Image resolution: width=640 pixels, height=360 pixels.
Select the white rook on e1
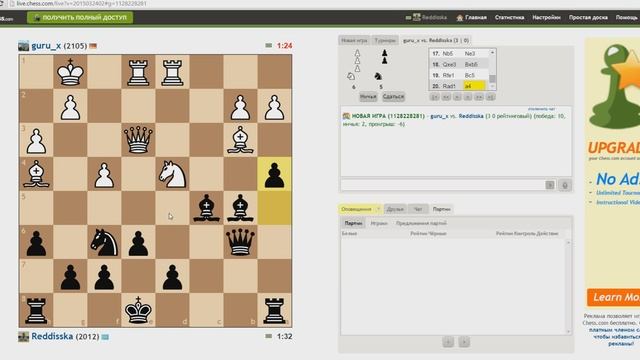pyautogui.click(x=138, y=72)
